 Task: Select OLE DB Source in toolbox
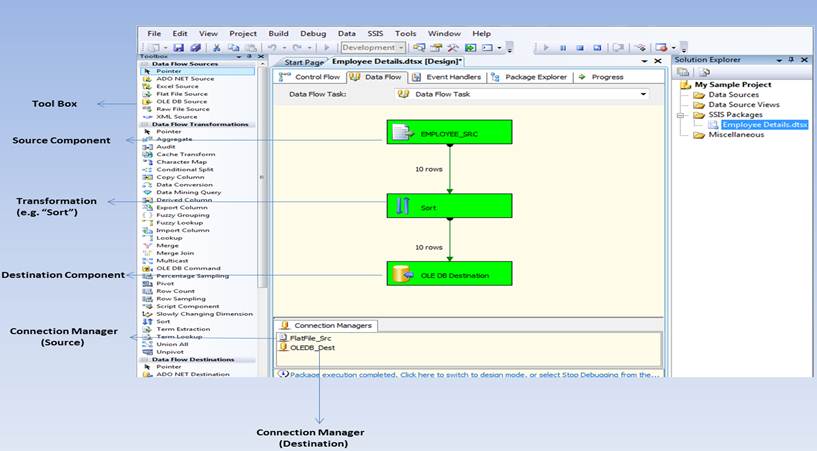(181, 102)
